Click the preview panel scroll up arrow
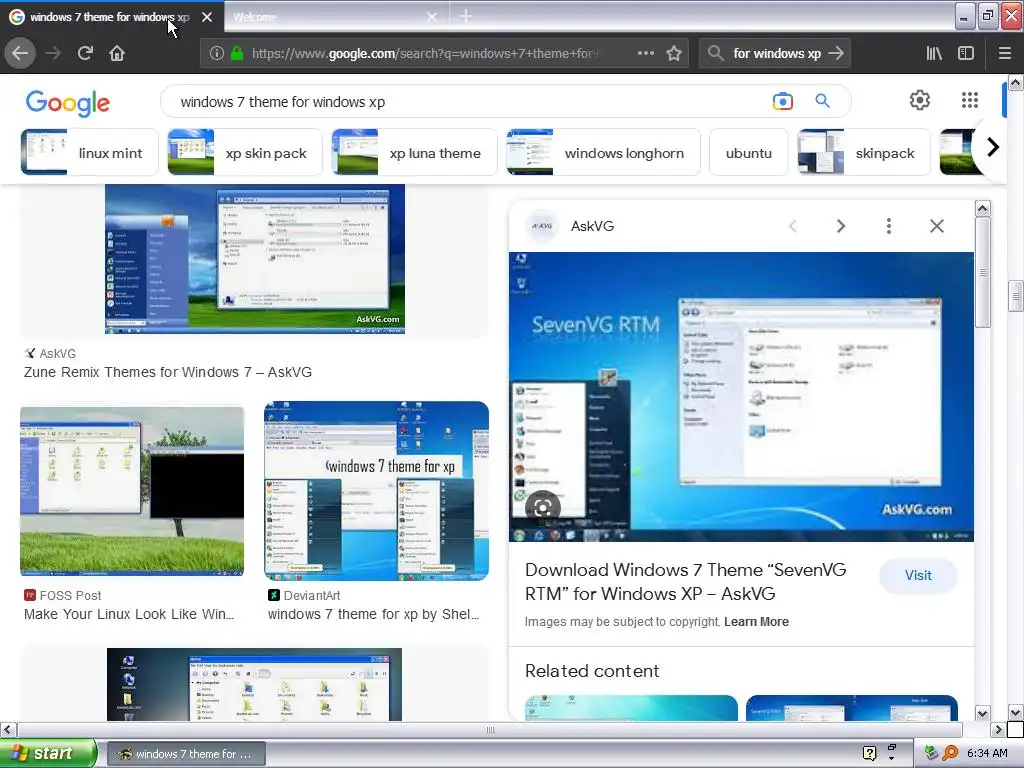Image resolution: width=1024 pixels, height=768 pixels. point(982,209)
